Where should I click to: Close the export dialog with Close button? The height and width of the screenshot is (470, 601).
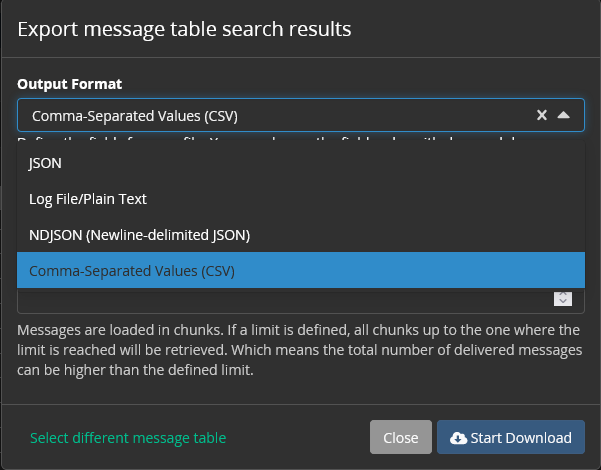coord(401,437)
